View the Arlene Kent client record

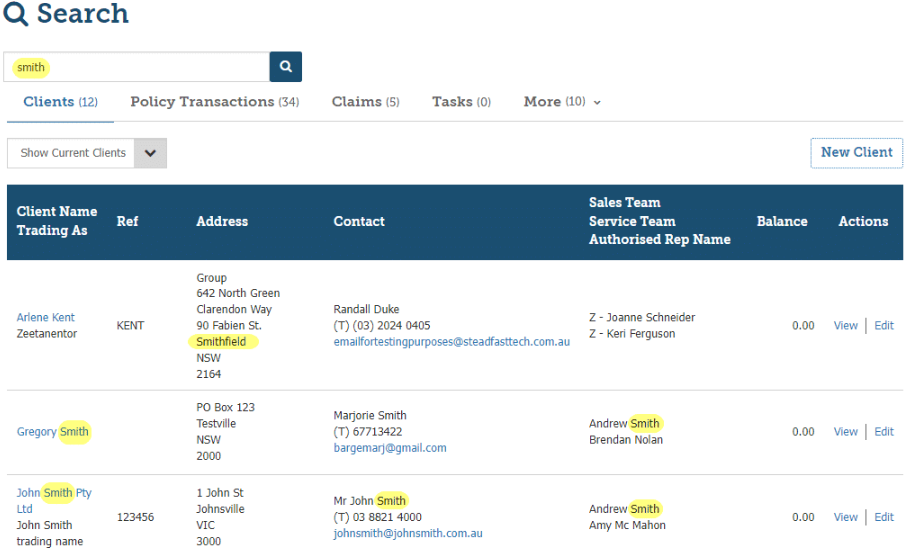pyautogui.click(x=846, y=326)
